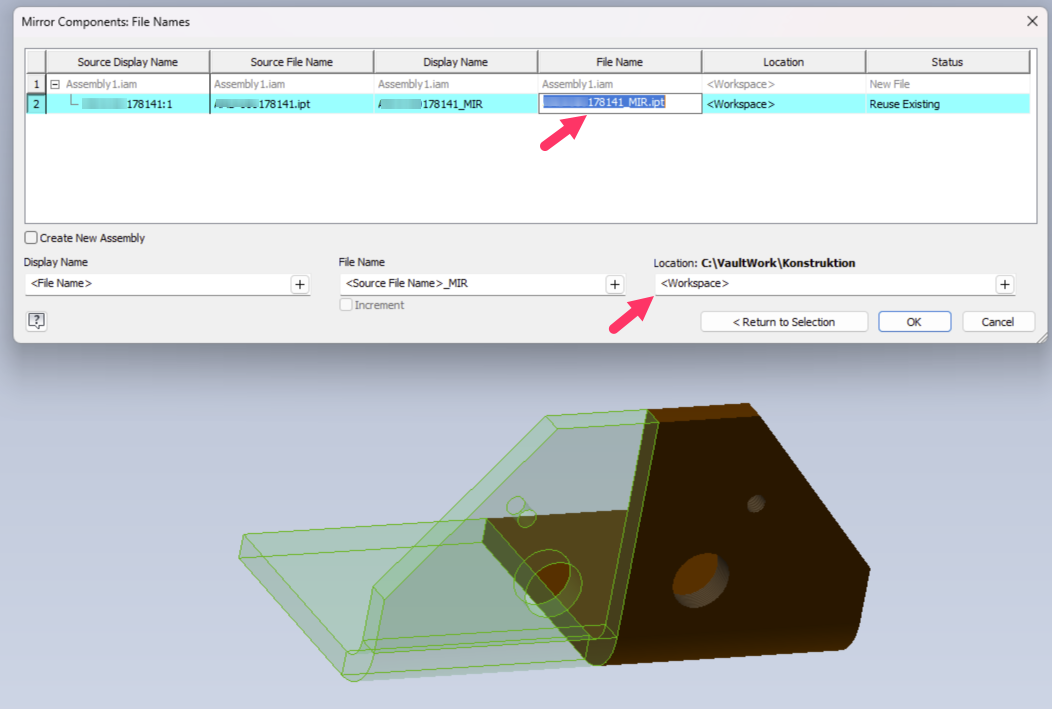Click the File Name scheme field with _MIR
The width and height of the screenshot is (1052, 709).
(472, 284)
